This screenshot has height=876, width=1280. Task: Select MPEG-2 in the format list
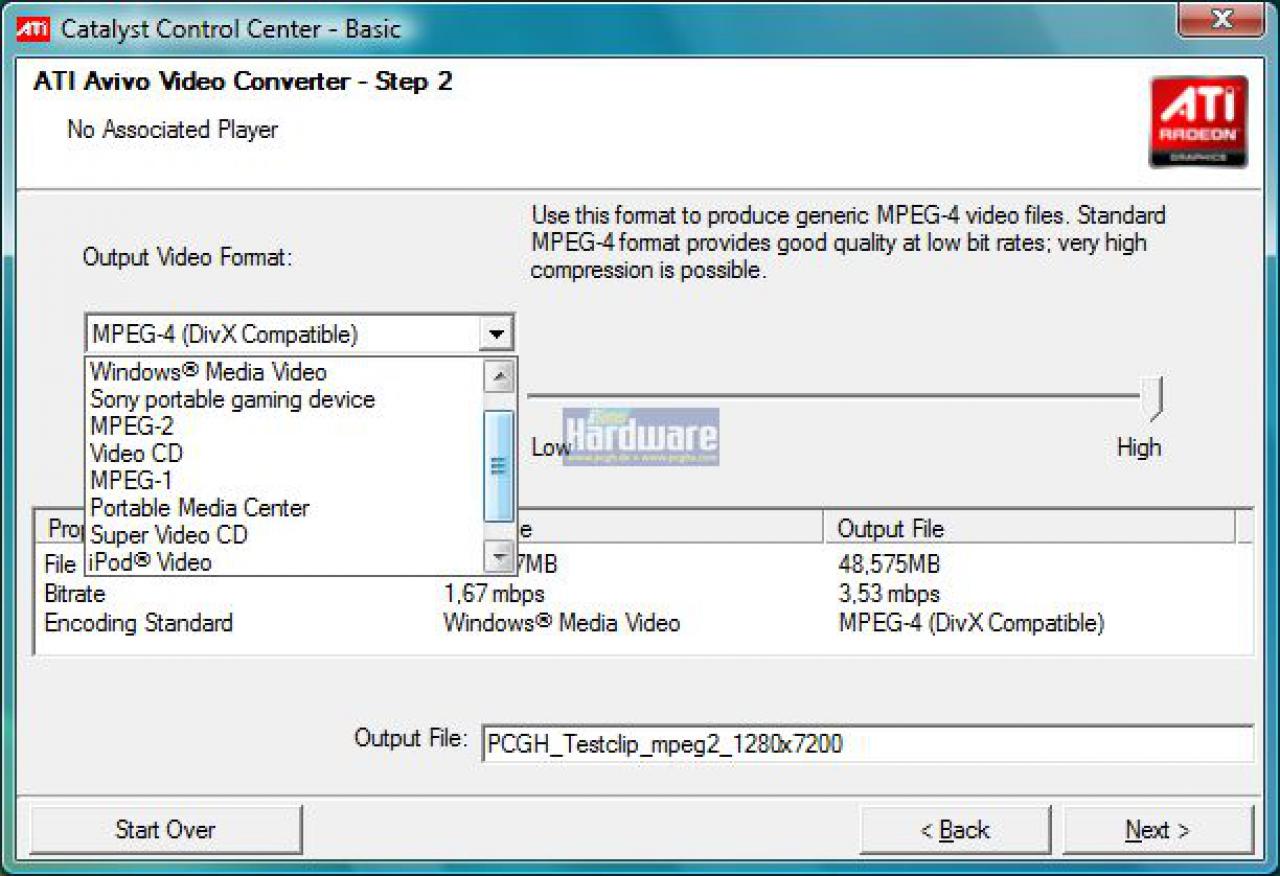[x=132, y=426]
